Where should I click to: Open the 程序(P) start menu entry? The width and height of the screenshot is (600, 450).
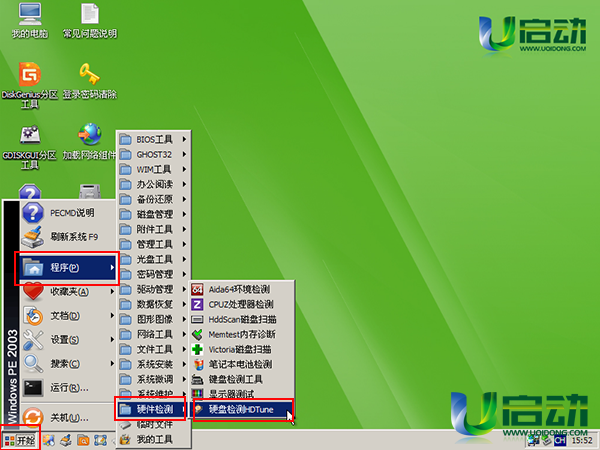68,268
